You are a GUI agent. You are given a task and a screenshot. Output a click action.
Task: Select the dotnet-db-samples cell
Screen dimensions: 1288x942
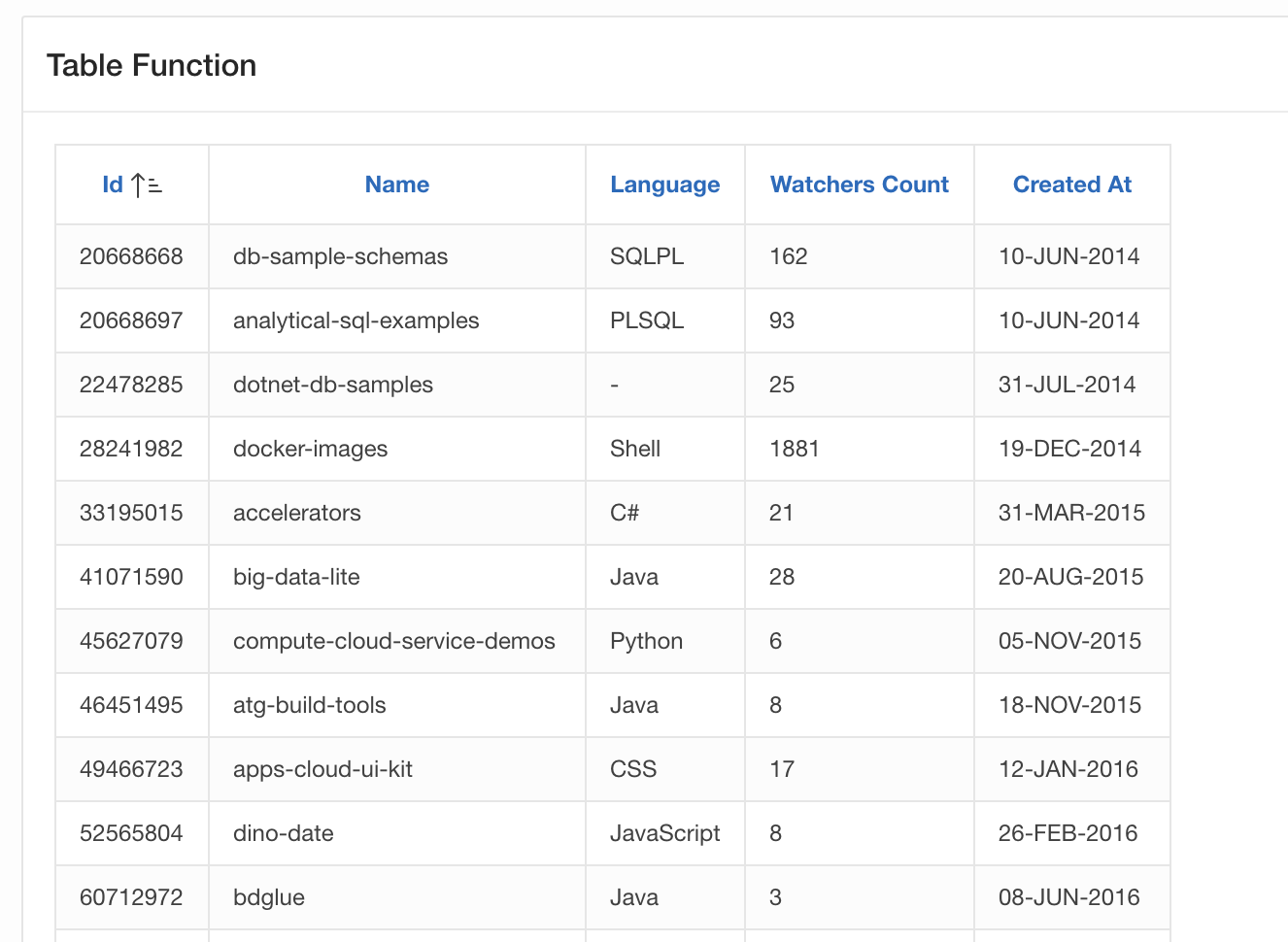(x=332, y=385)
